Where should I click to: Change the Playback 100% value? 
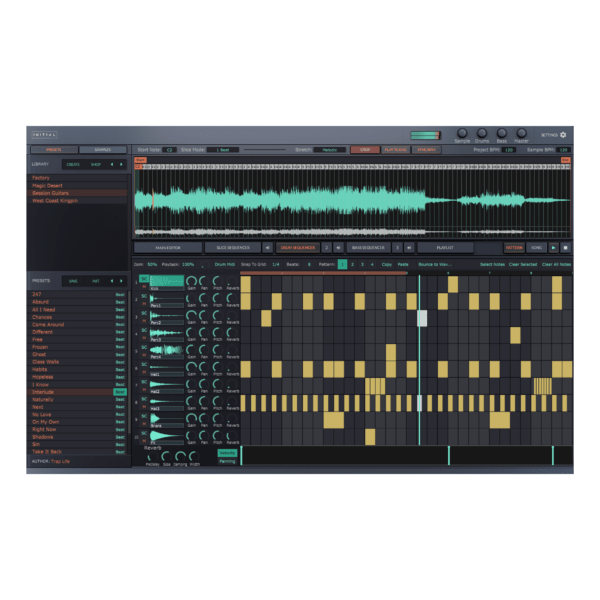point(188,264)
